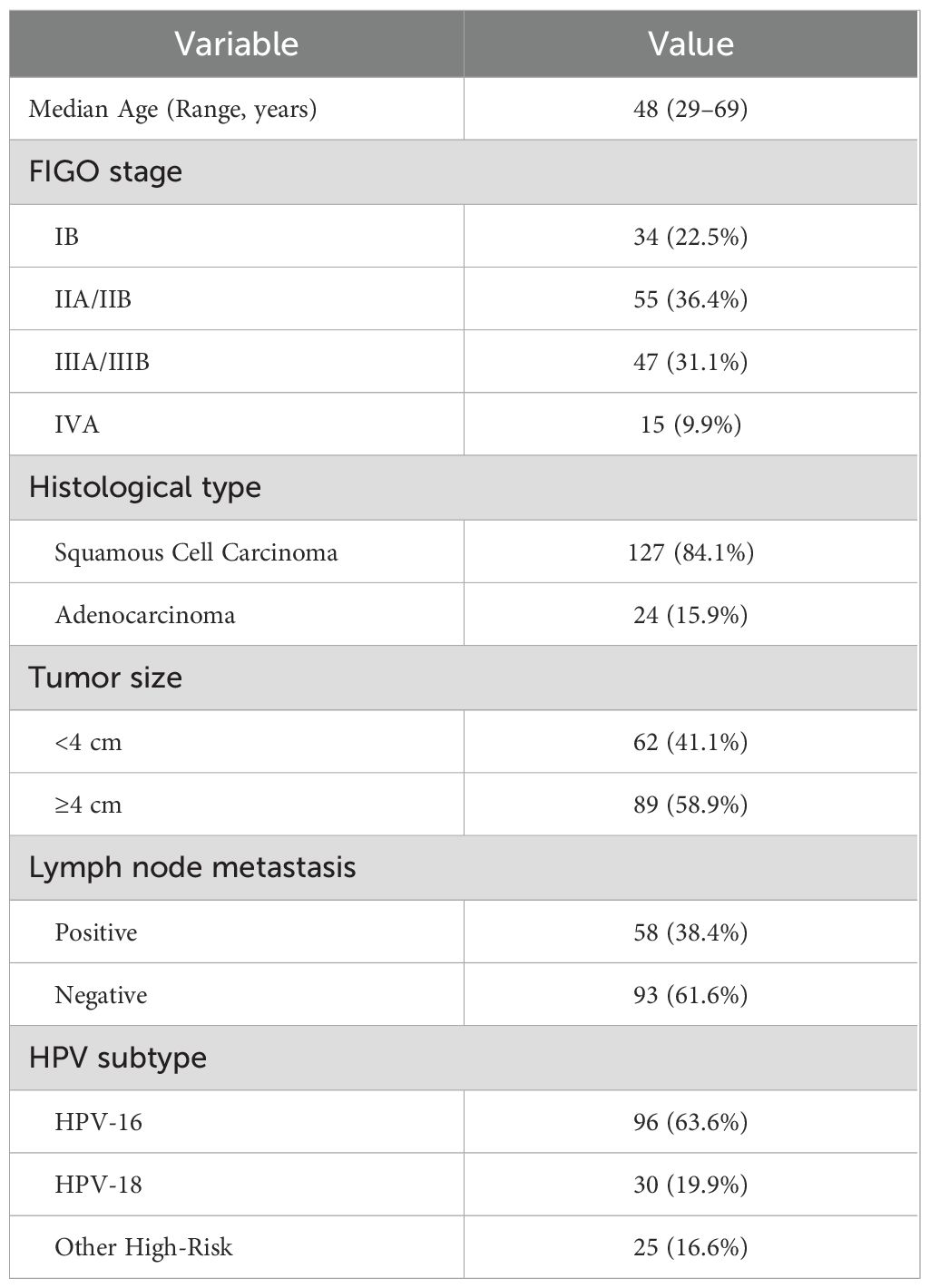Click the HPV subtype section header

coord(118,1058)
